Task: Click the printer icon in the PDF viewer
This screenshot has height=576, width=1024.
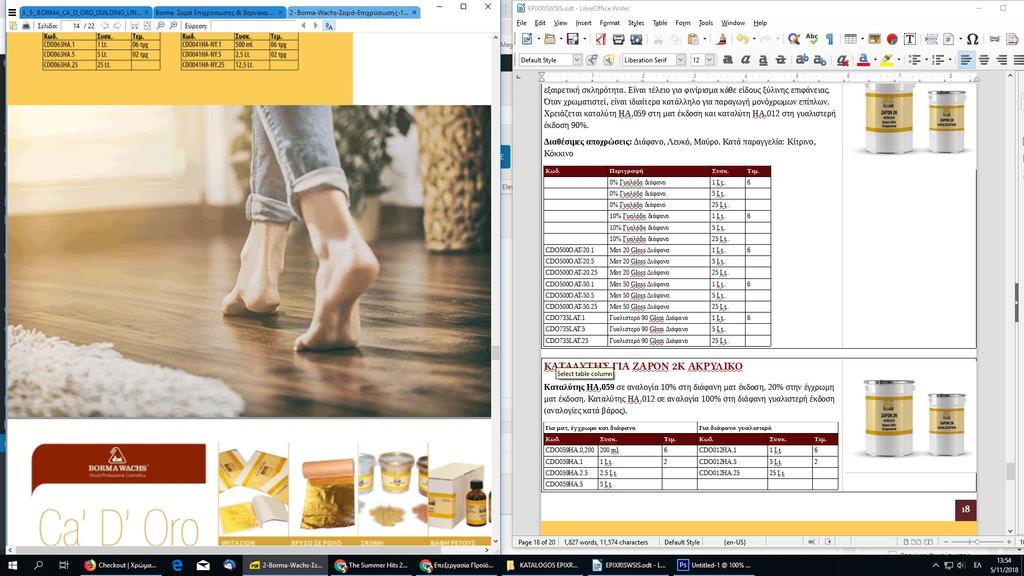Action: [26, 25]
